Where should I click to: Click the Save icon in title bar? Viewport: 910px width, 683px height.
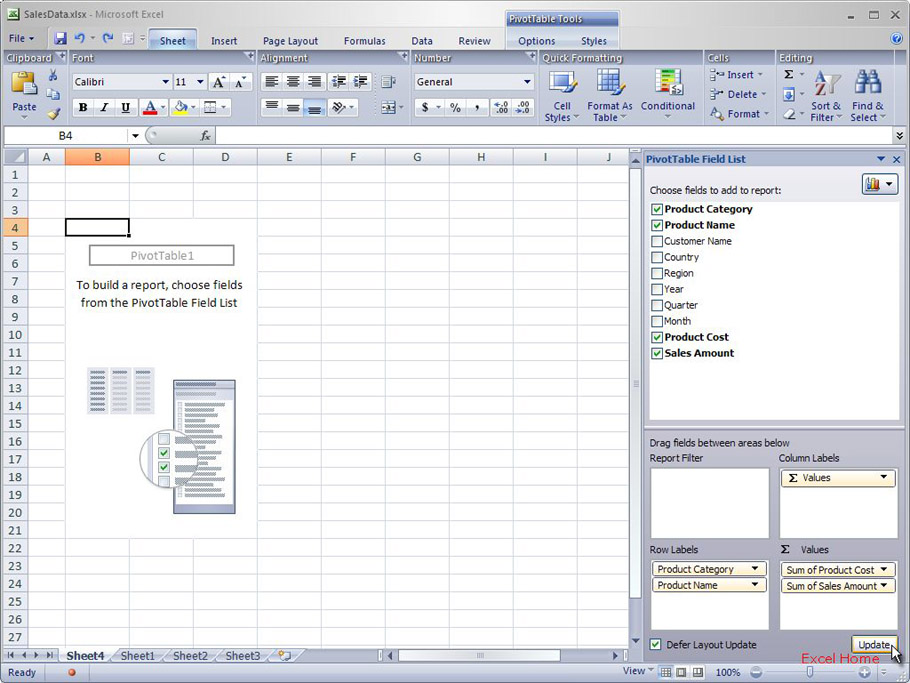tap(60, 39)
